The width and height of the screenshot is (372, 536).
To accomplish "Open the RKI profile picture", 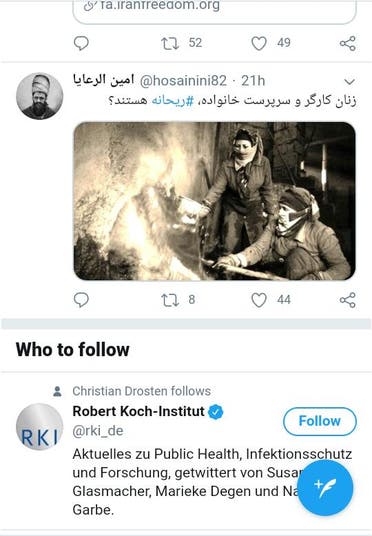I will [x=40, y=427].
